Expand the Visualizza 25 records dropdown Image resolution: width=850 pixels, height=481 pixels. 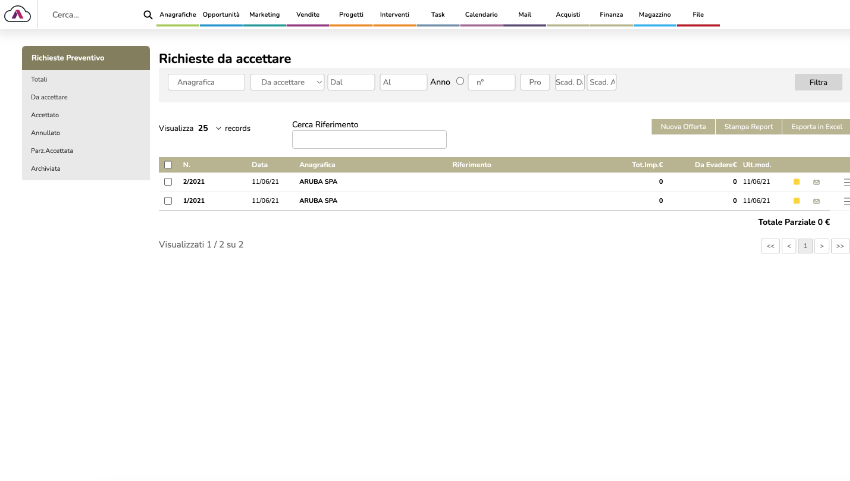tap(218, 129)
